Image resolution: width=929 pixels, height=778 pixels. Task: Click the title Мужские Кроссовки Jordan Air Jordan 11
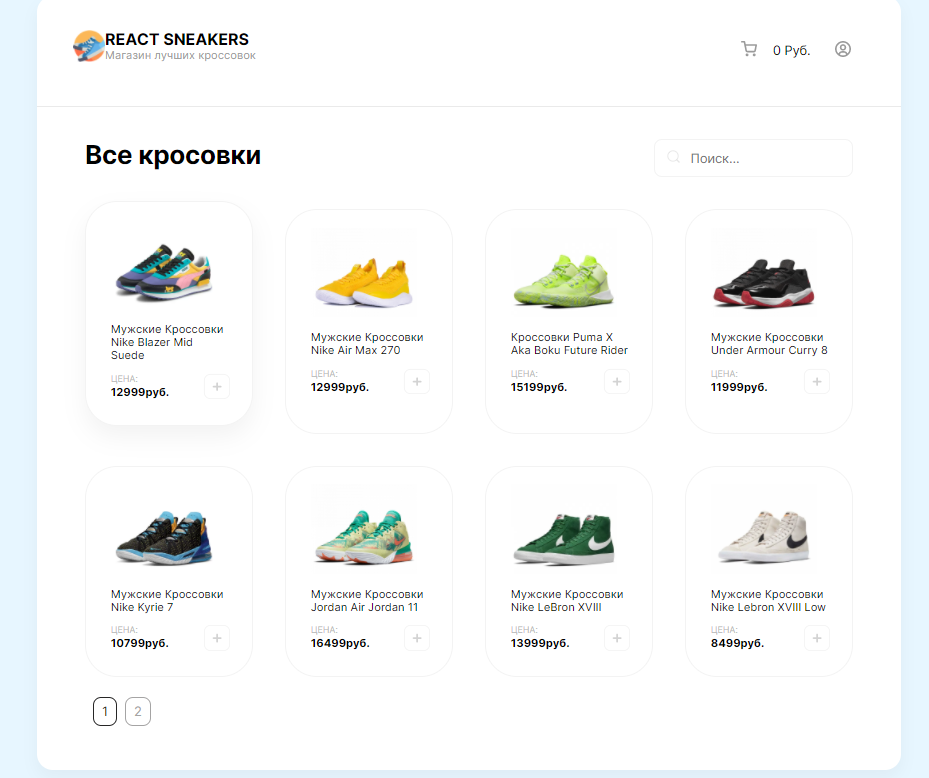click(367, 601)
